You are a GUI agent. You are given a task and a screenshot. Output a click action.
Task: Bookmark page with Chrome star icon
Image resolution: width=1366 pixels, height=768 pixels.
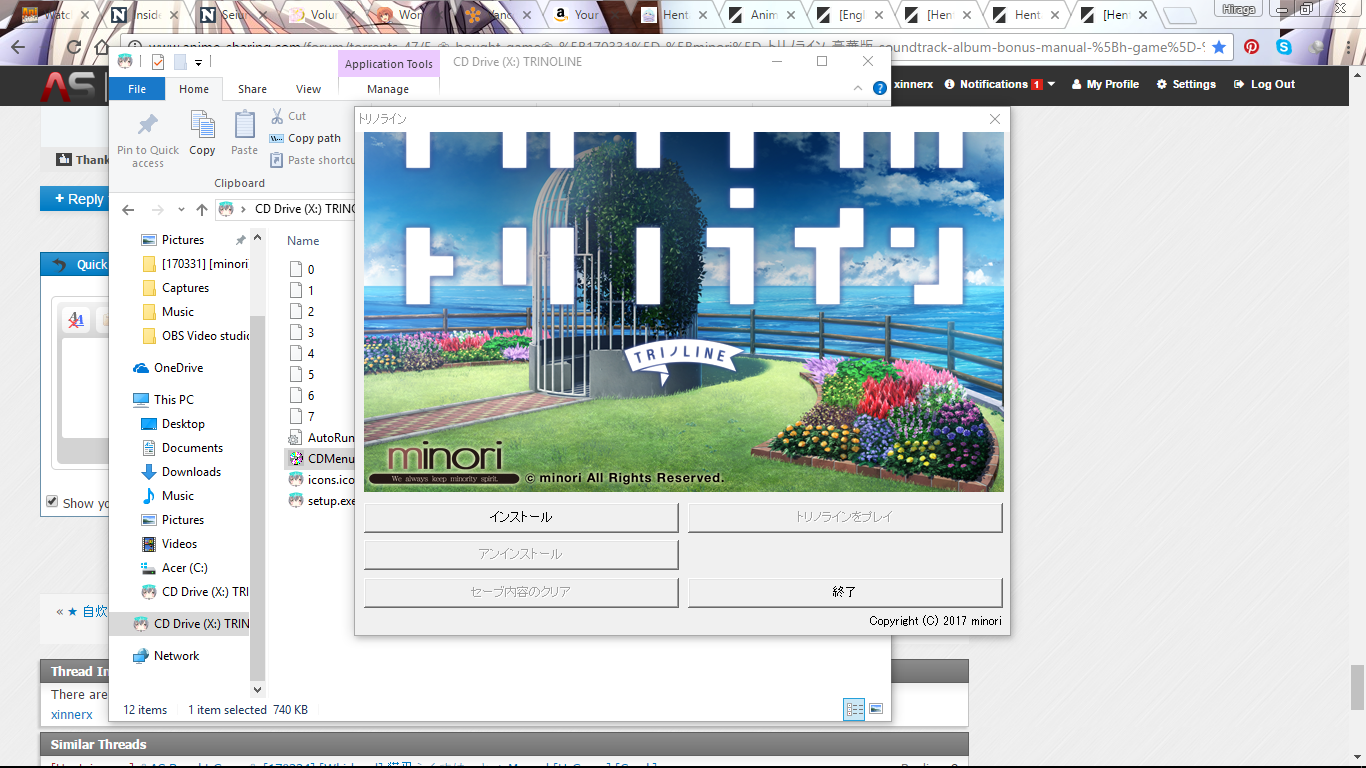point(1218,47)
